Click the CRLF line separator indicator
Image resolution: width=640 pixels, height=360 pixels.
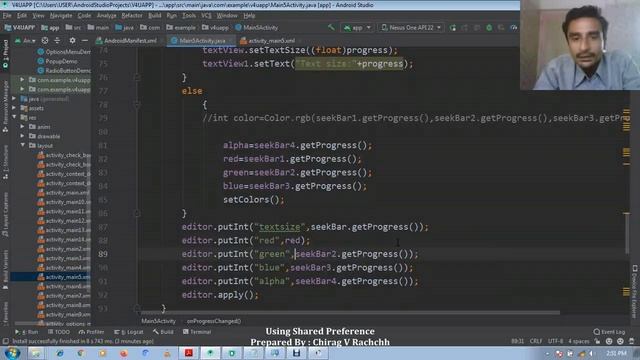[536, 341]
